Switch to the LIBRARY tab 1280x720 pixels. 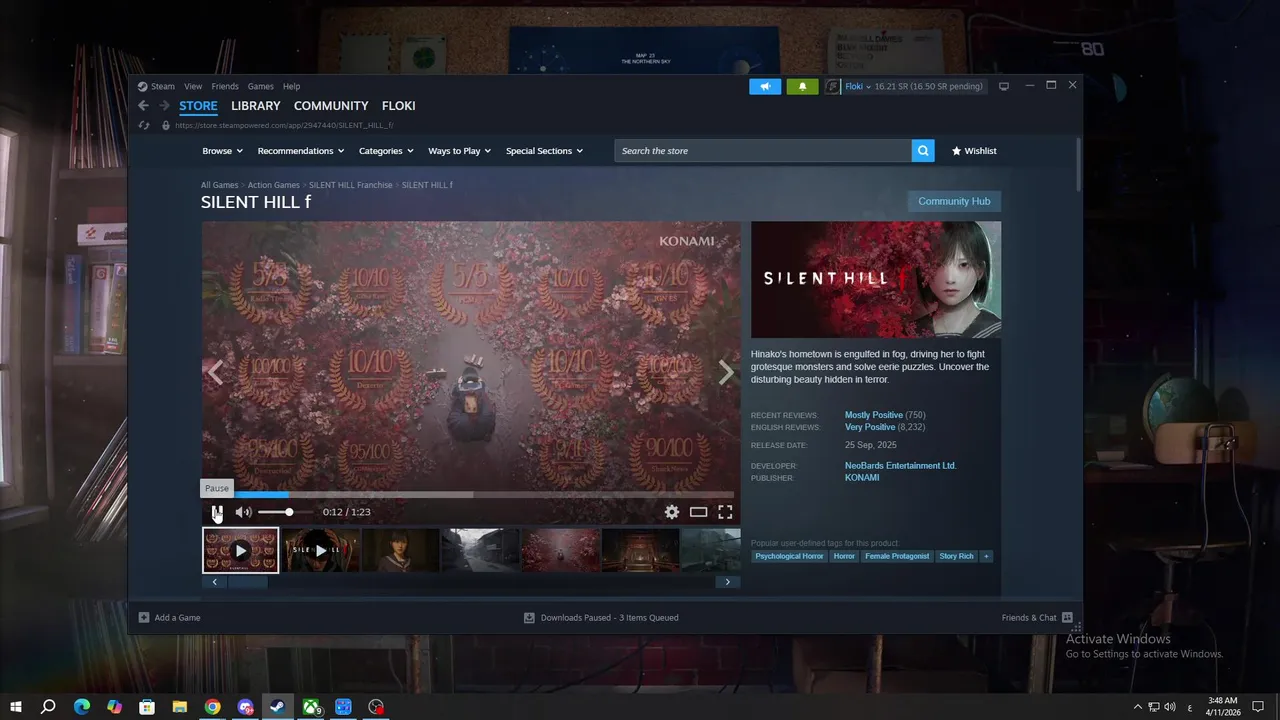click(256, 106)
